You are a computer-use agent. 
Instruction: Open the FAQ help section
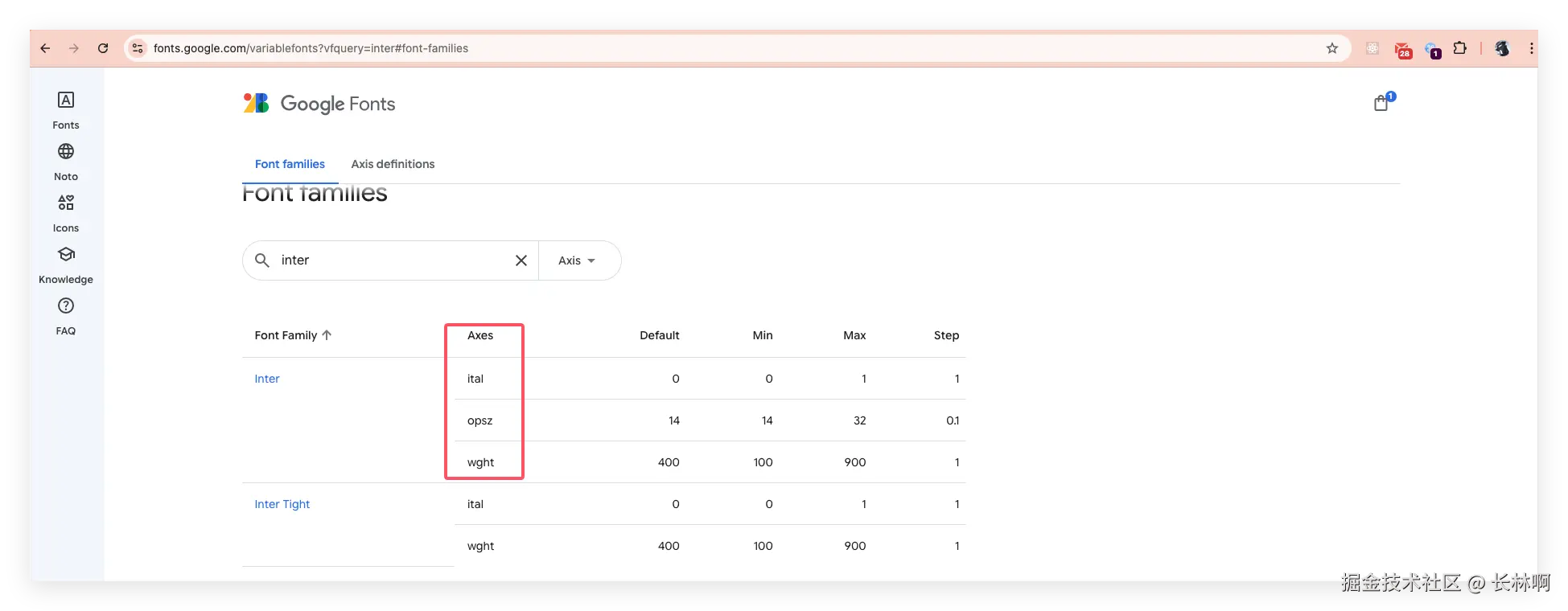click(66, 316)
